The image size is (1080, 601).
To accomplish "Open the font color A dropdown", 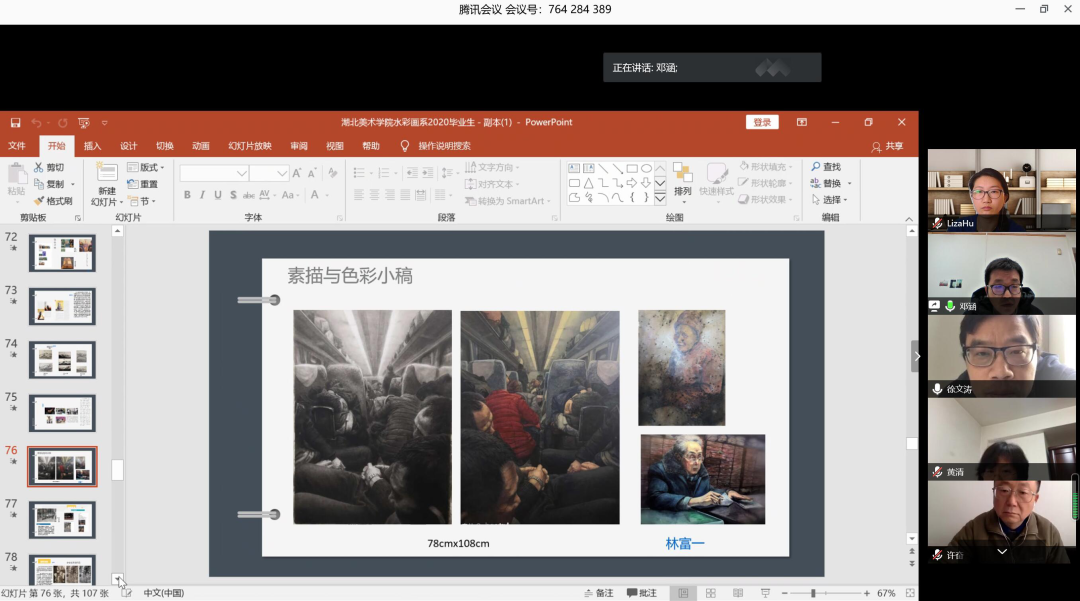I will [326, 196].
